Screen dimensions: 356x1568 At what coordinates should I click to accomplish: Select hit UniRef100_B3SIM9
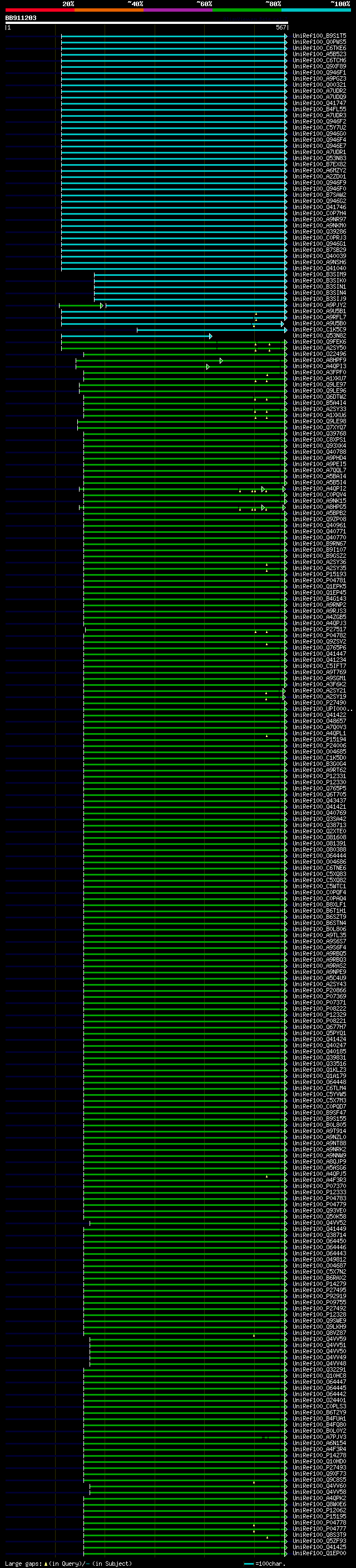point(319,275)
